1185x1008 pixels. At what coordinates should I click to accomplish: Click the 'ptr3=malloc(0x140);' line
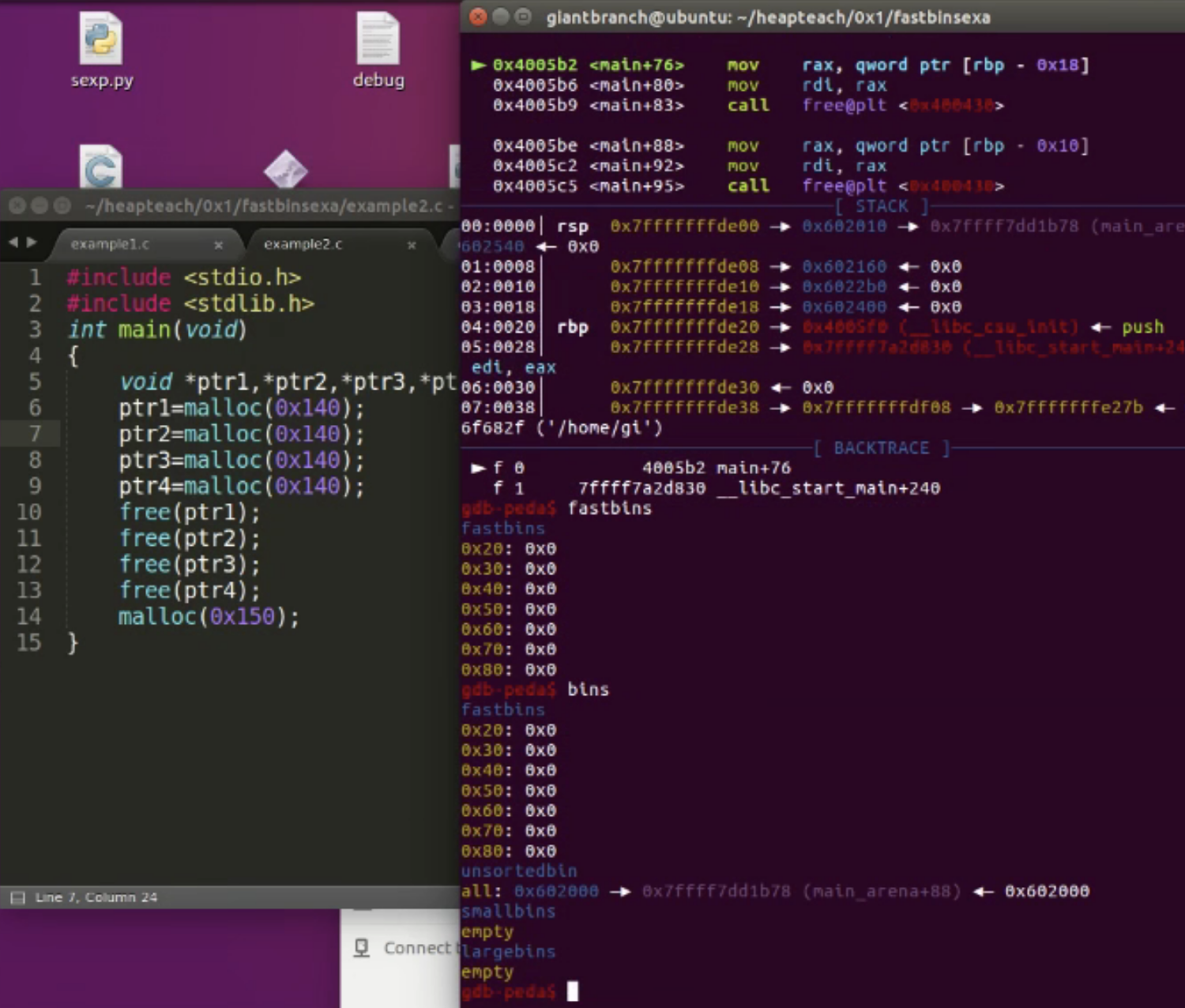click(x=242, y=460)
